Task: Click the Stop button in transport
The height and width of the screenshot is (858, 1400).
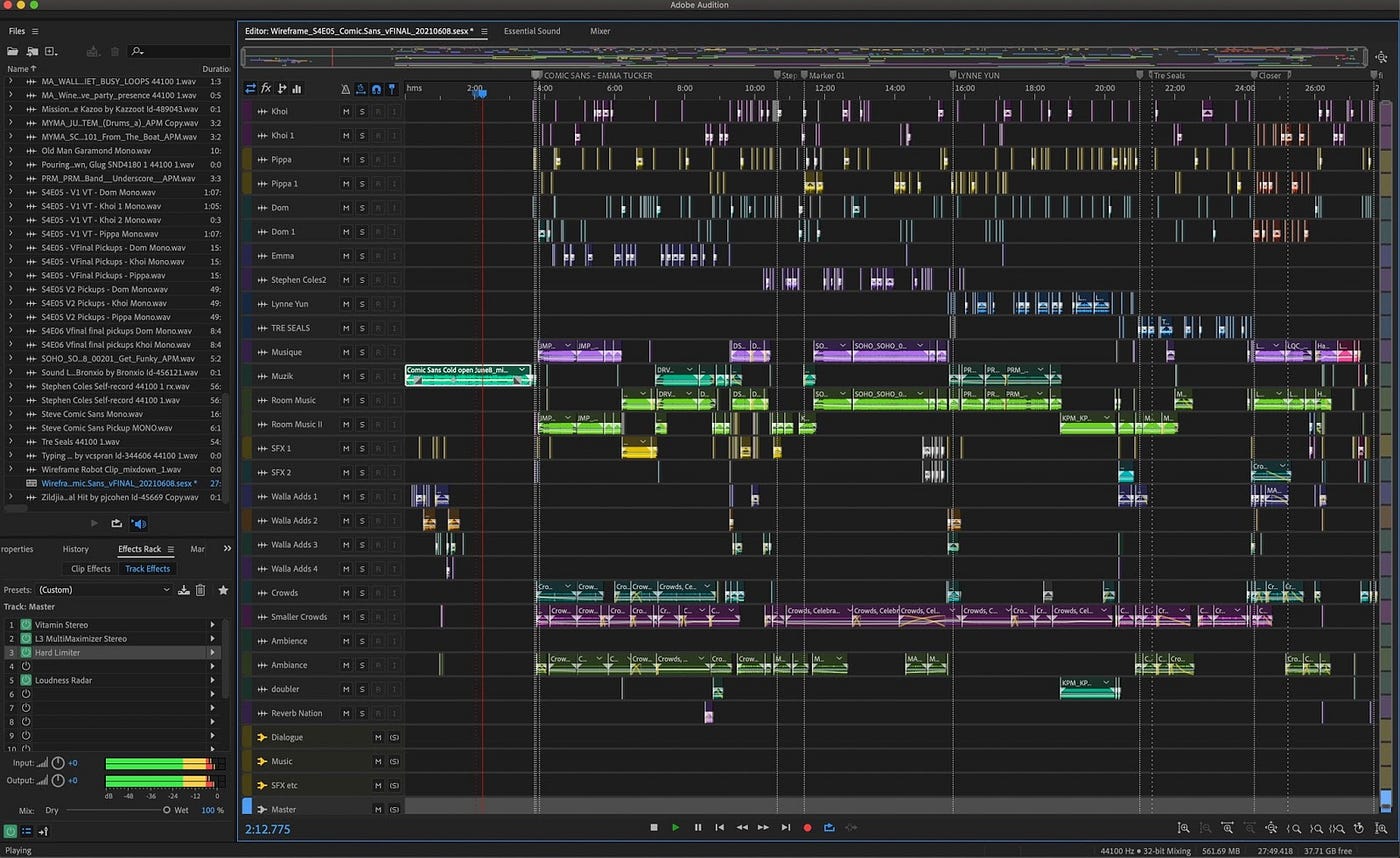Action: click(x=654, y=828)
